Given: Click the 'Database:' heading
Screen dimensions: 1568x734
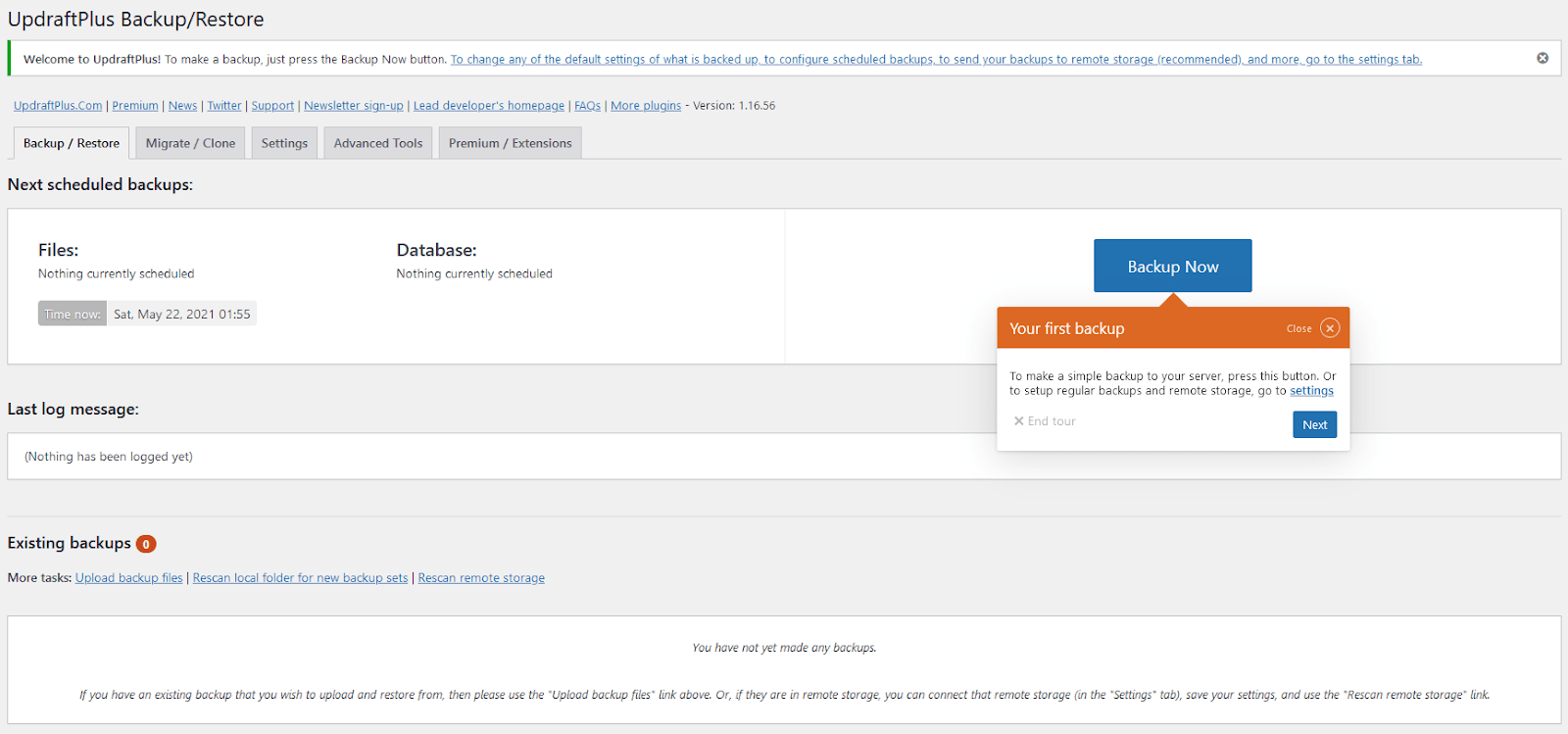Looking at the screenshot, I should click(x=437, y=251).
